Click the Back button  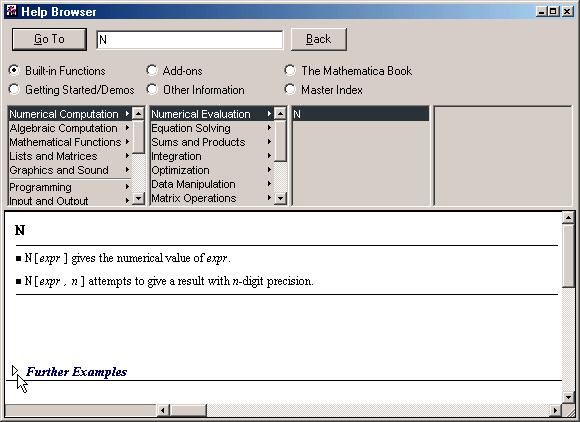[x=318, y=39]
